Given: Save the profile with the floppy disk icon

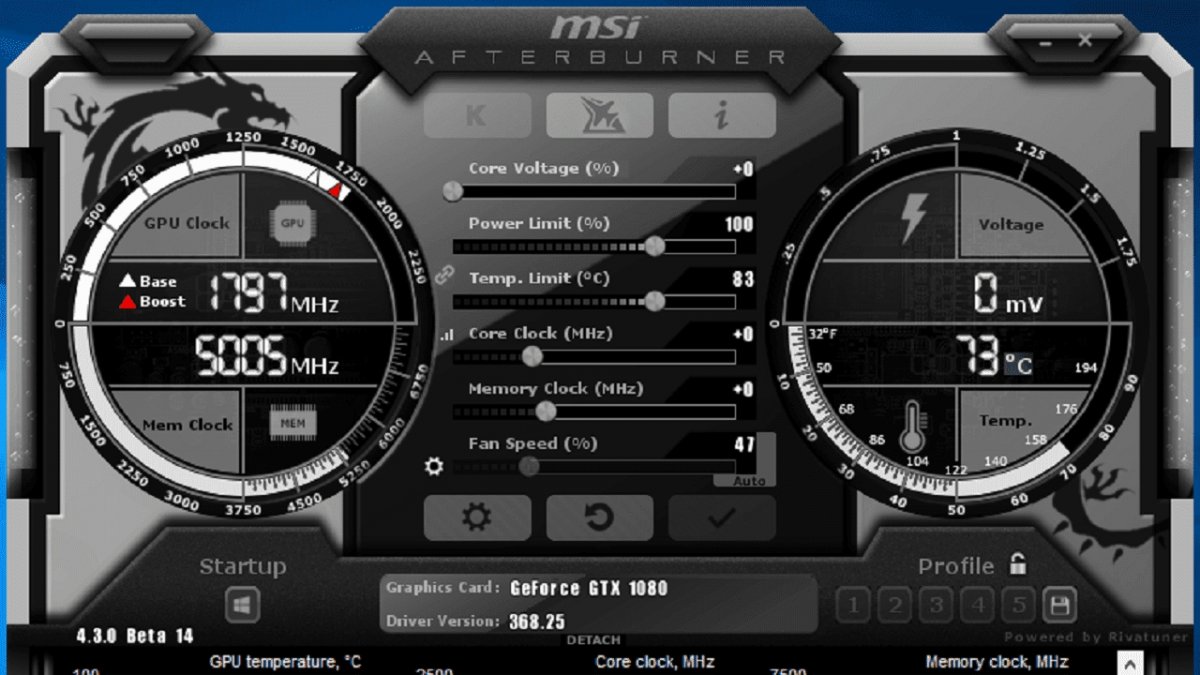Looking at the screenshot, I should (1059, 604).
